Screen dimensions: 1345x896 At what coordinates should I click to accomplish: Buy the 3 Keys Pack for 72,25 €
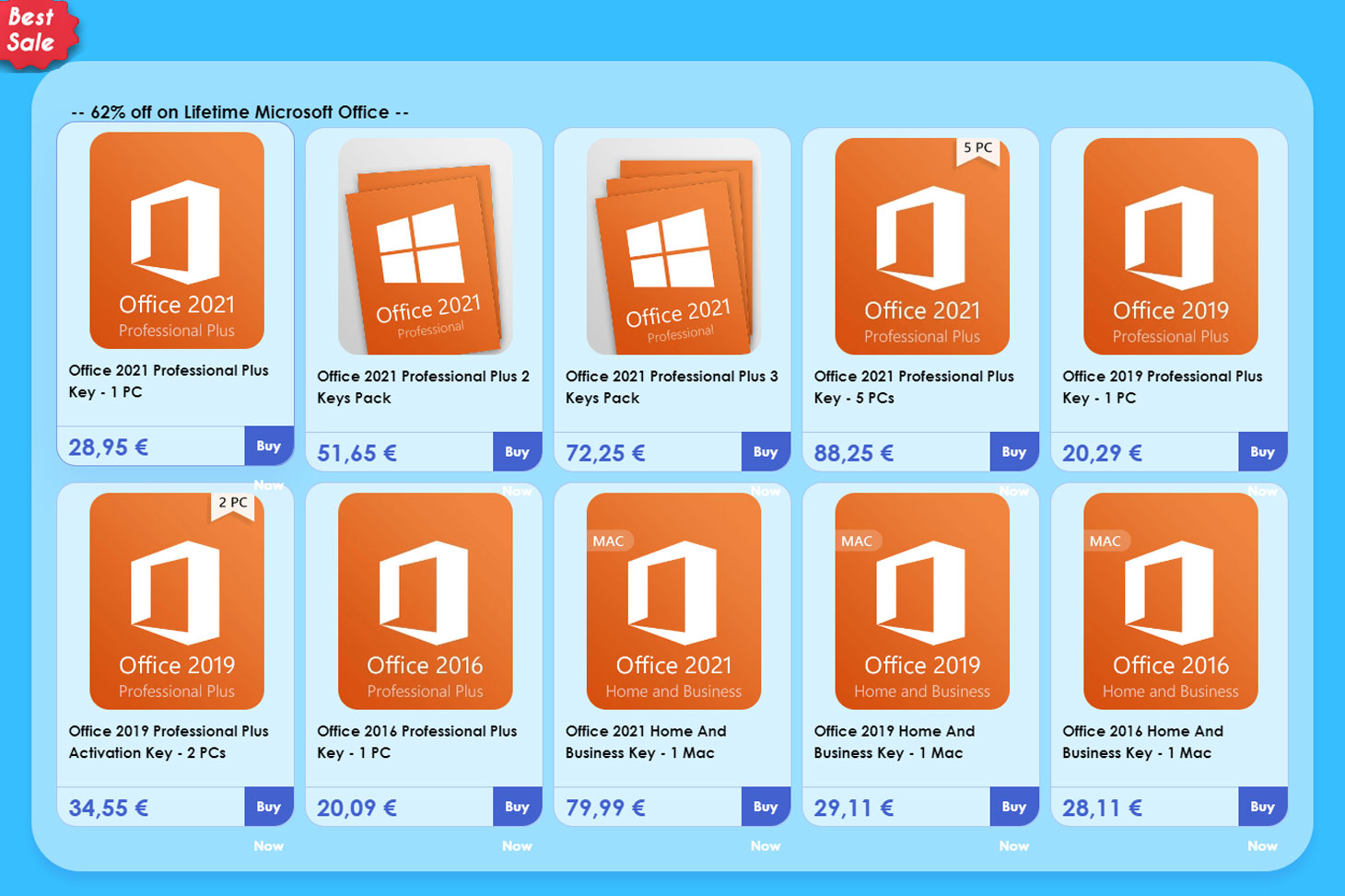click(766, 451)
